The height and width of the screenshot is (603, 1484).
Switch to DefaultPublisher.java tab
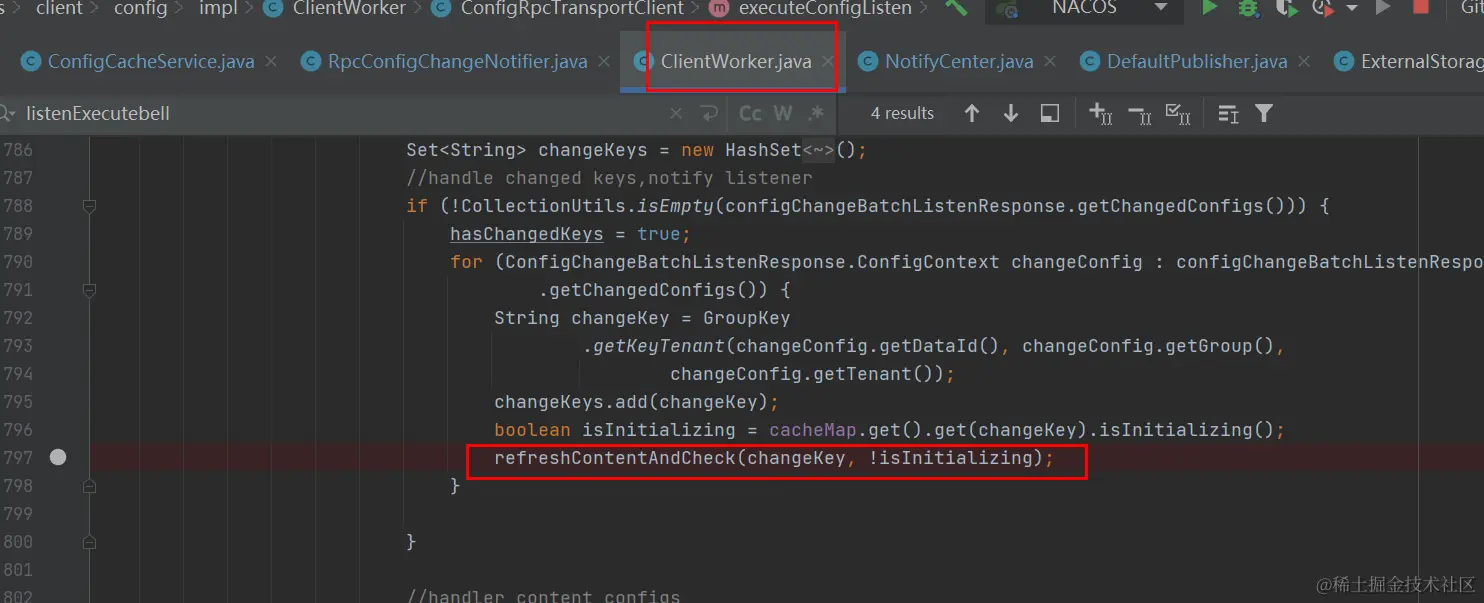coord(1197,62)
